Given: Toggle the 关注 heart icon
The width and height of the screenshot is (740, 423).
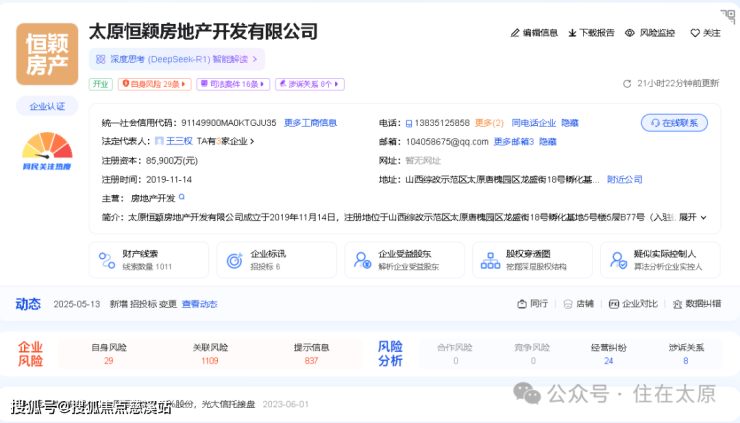Looking at the screenshot, I should click(x=695, y=33).
